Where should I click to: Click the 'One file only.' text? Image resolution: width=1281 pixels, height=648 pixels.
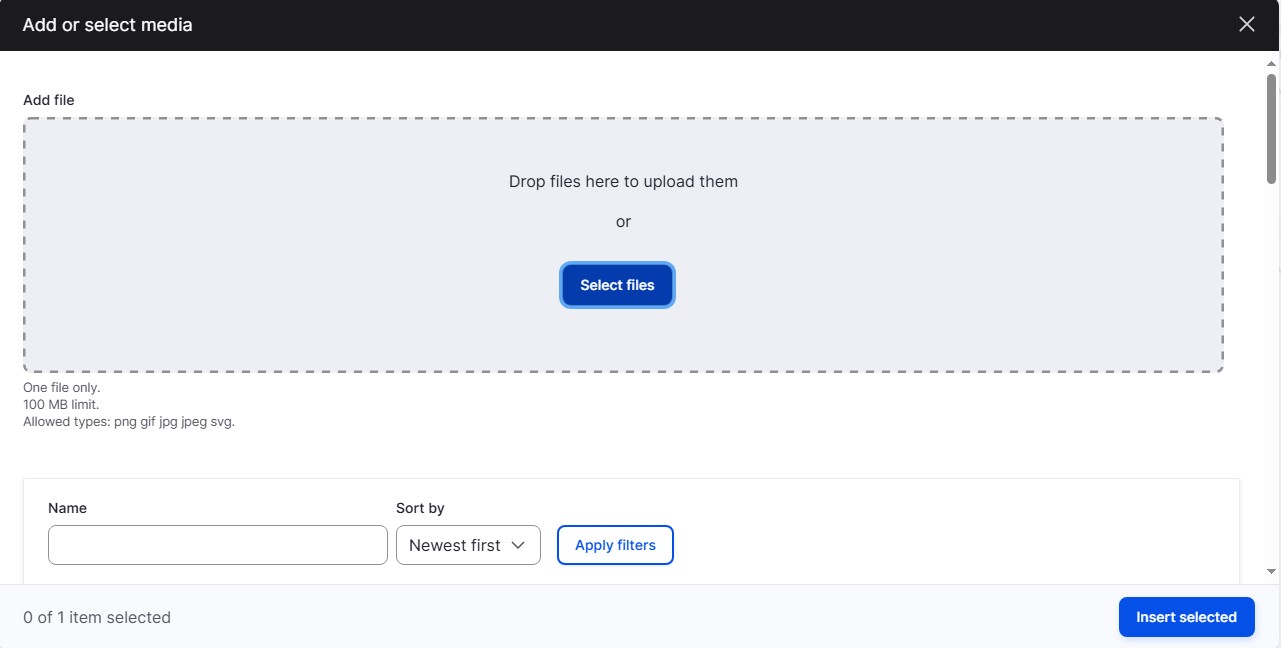tap(62, 387)
